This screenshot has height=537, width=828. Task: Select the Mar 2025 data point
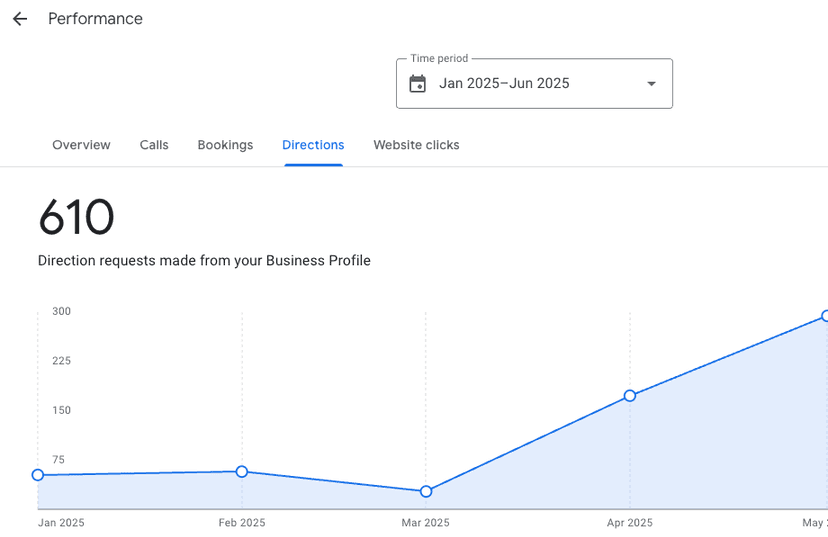click(x=426, y=492)
